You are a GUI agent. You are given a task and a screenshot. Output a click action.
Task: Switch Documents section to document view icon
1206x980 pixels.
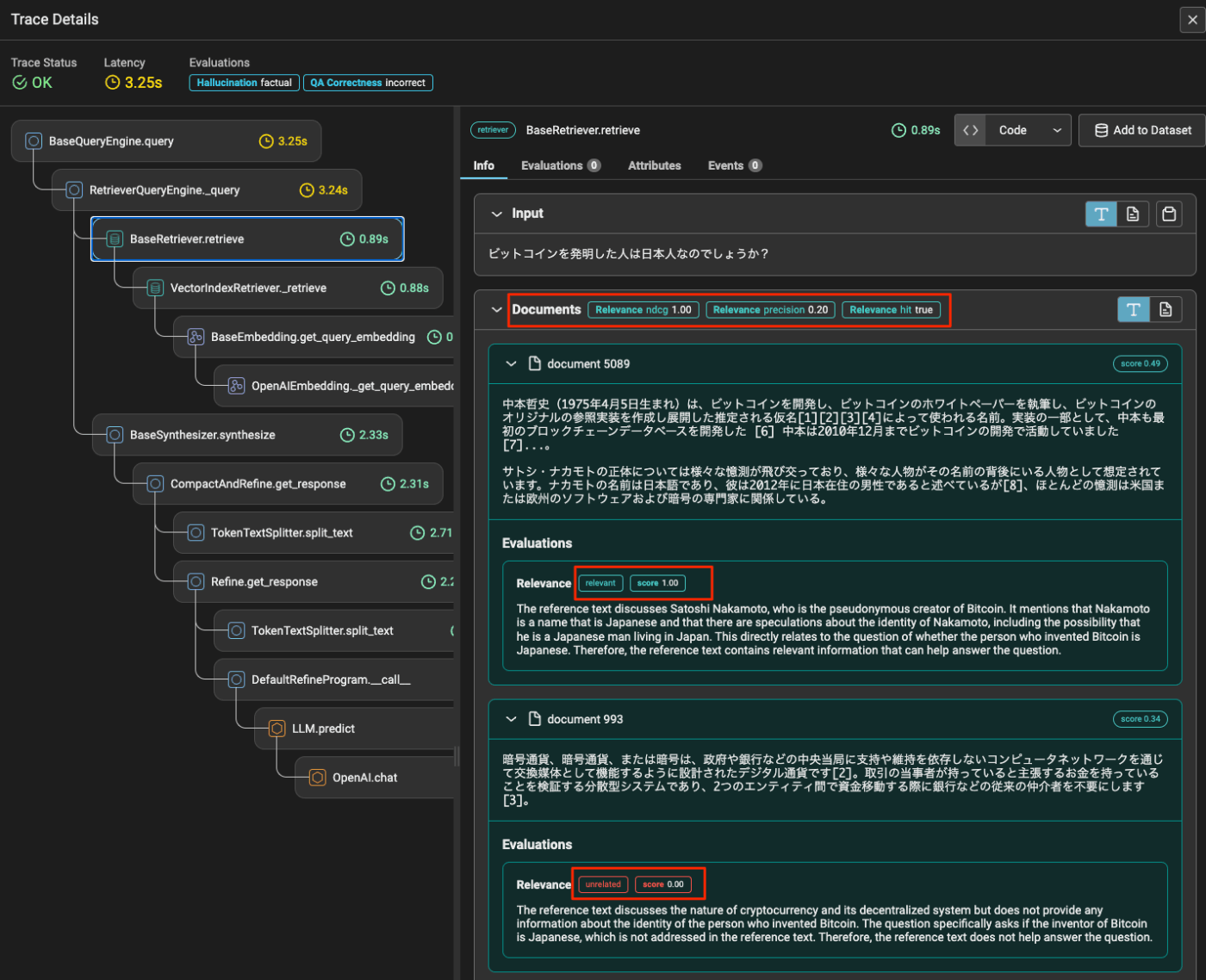[1166, 310]
